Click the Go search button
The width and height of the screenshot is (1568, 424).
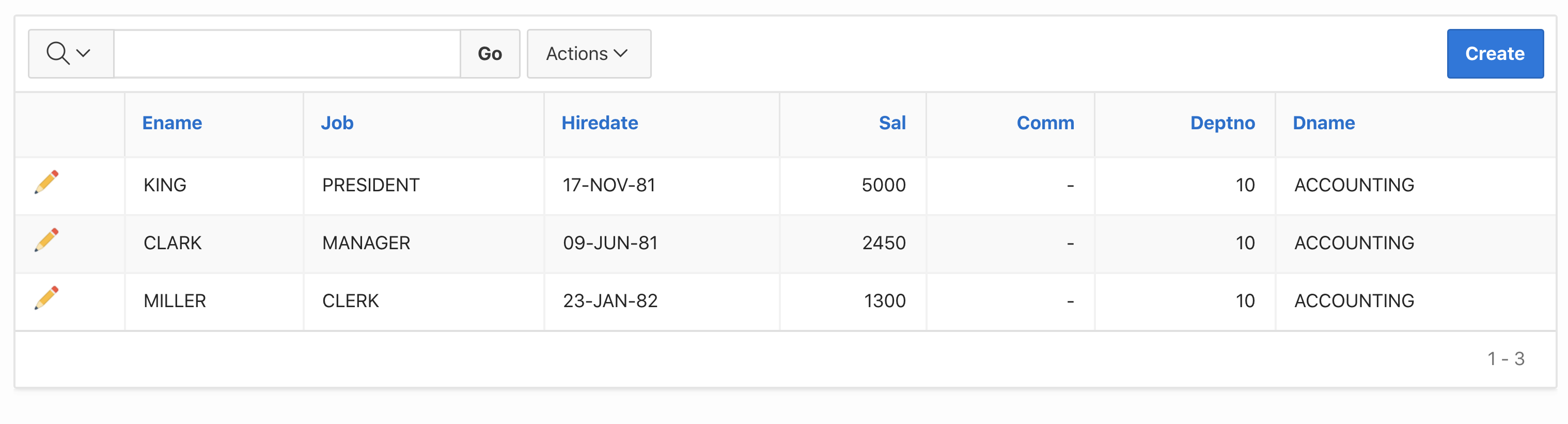coord(490,54)
